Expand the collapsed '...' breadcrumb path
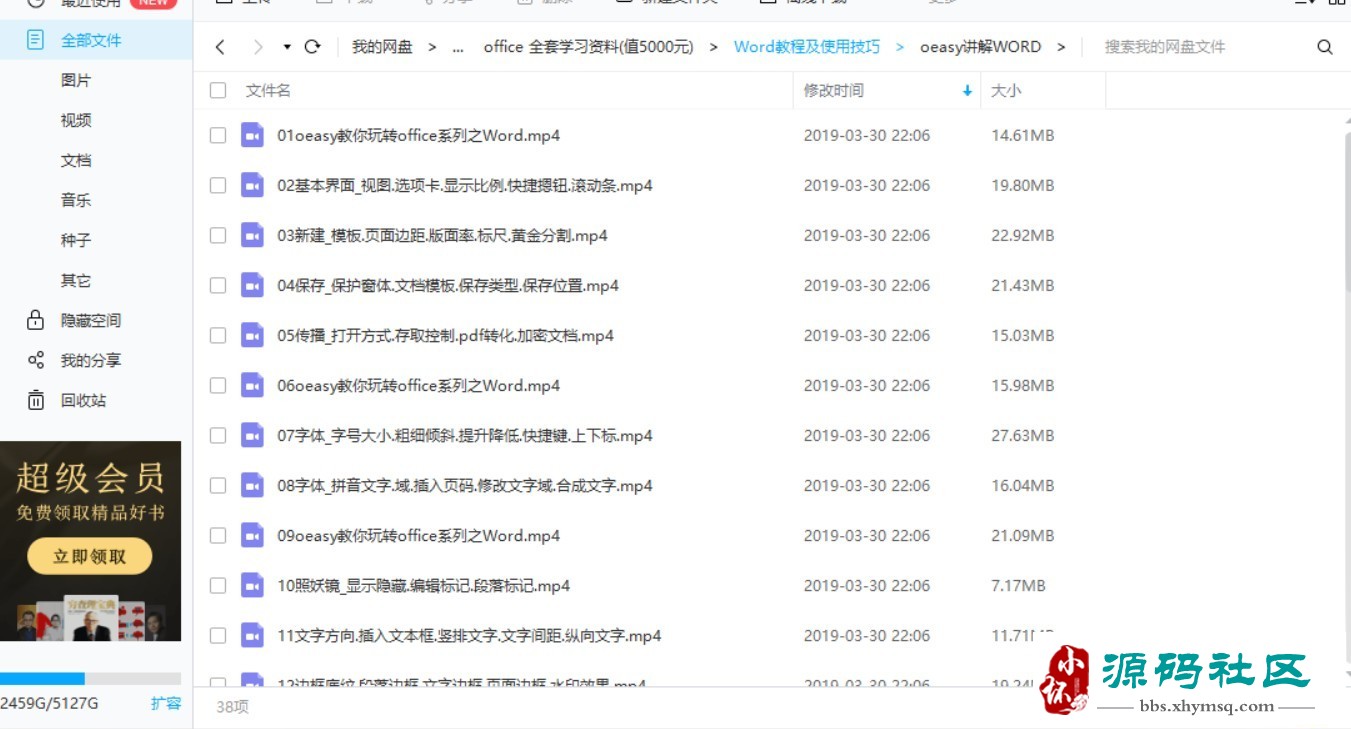The width and height of the screenshot is (1351, 729). [x=458, y=47]
